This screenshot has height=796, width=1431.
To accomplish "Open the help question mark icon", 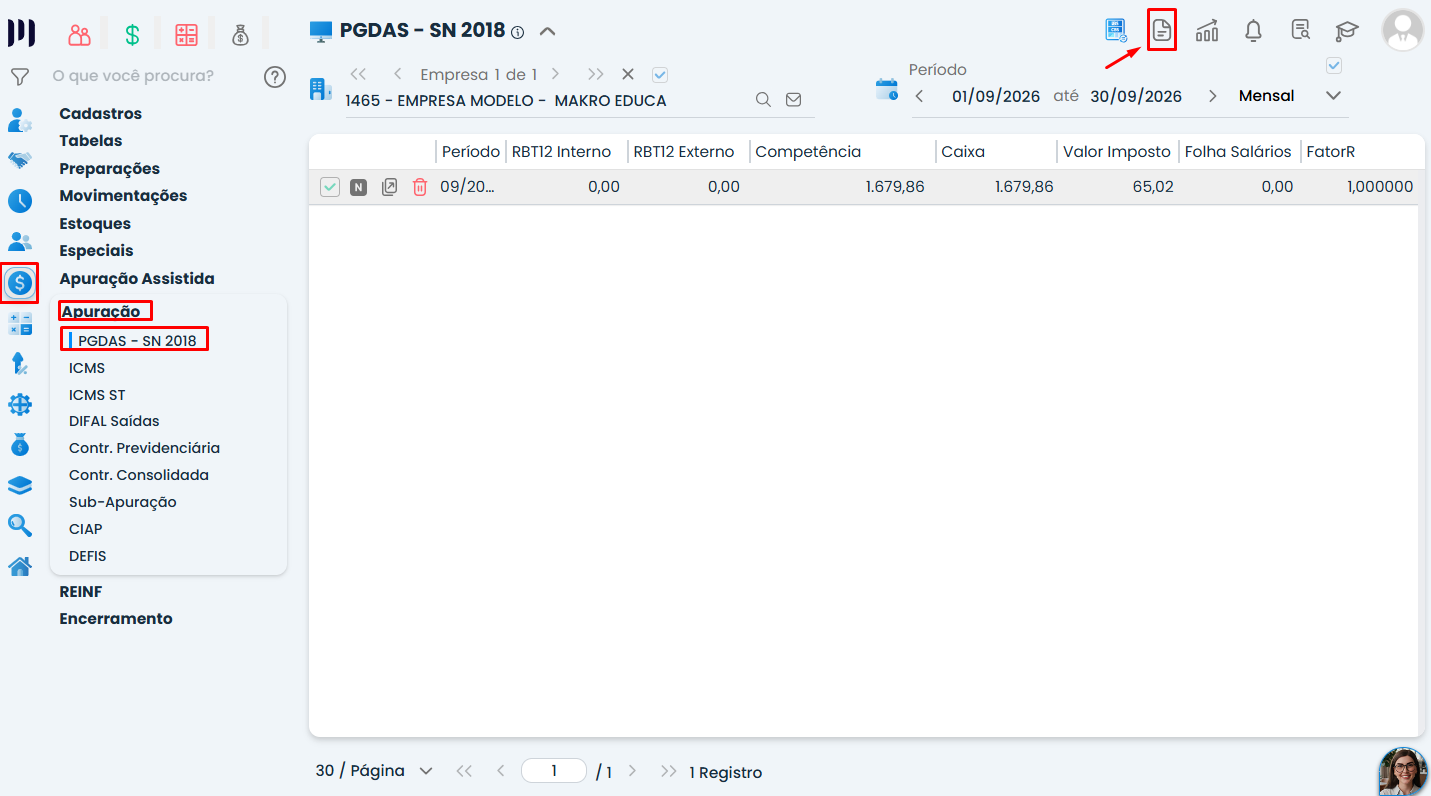I will click(x=275, y=77).
